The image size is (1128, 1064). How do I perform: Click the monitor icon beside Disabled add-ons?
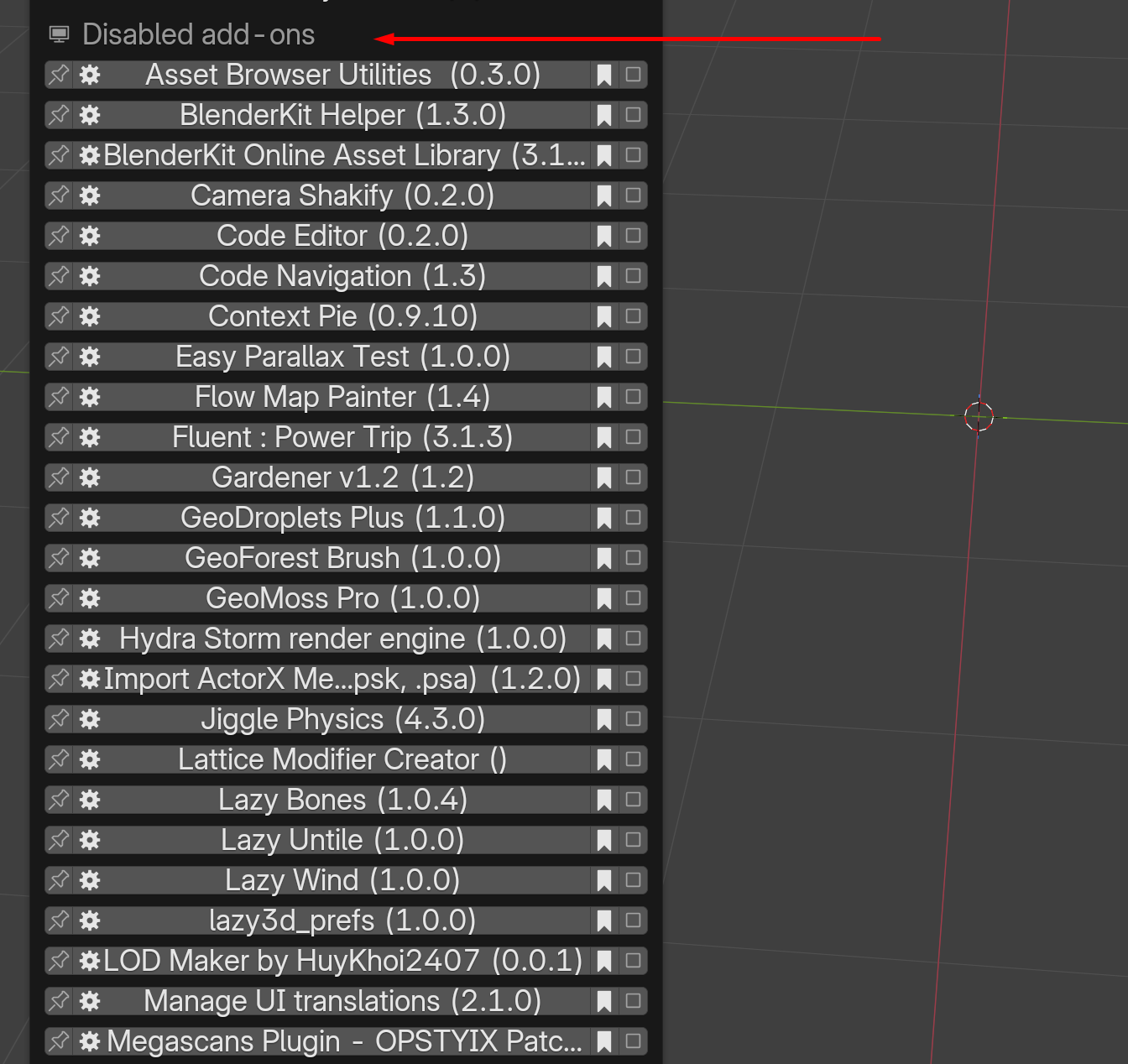pos(59,34)
